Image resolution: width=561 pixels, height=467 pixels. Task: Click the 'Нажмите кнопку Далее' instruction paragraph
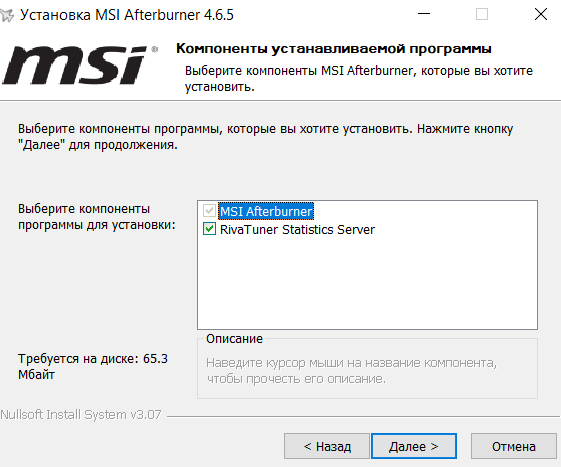click(x=265, y=137)
